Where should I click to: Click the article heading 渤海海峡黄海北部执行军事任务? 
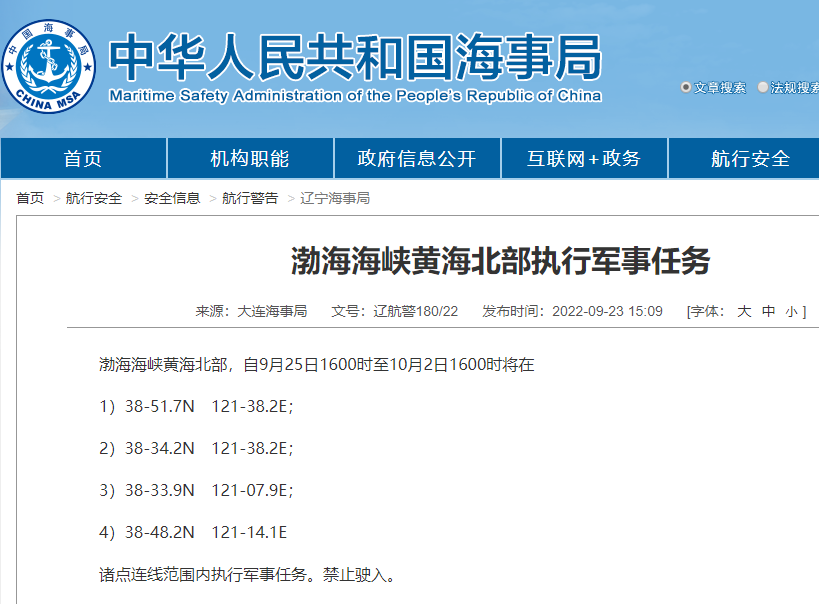[x=500, y=262]
